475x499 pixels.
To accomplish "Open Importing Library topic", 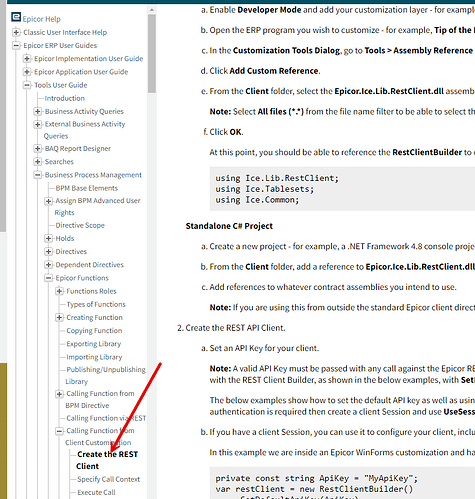I will point(94,357).
